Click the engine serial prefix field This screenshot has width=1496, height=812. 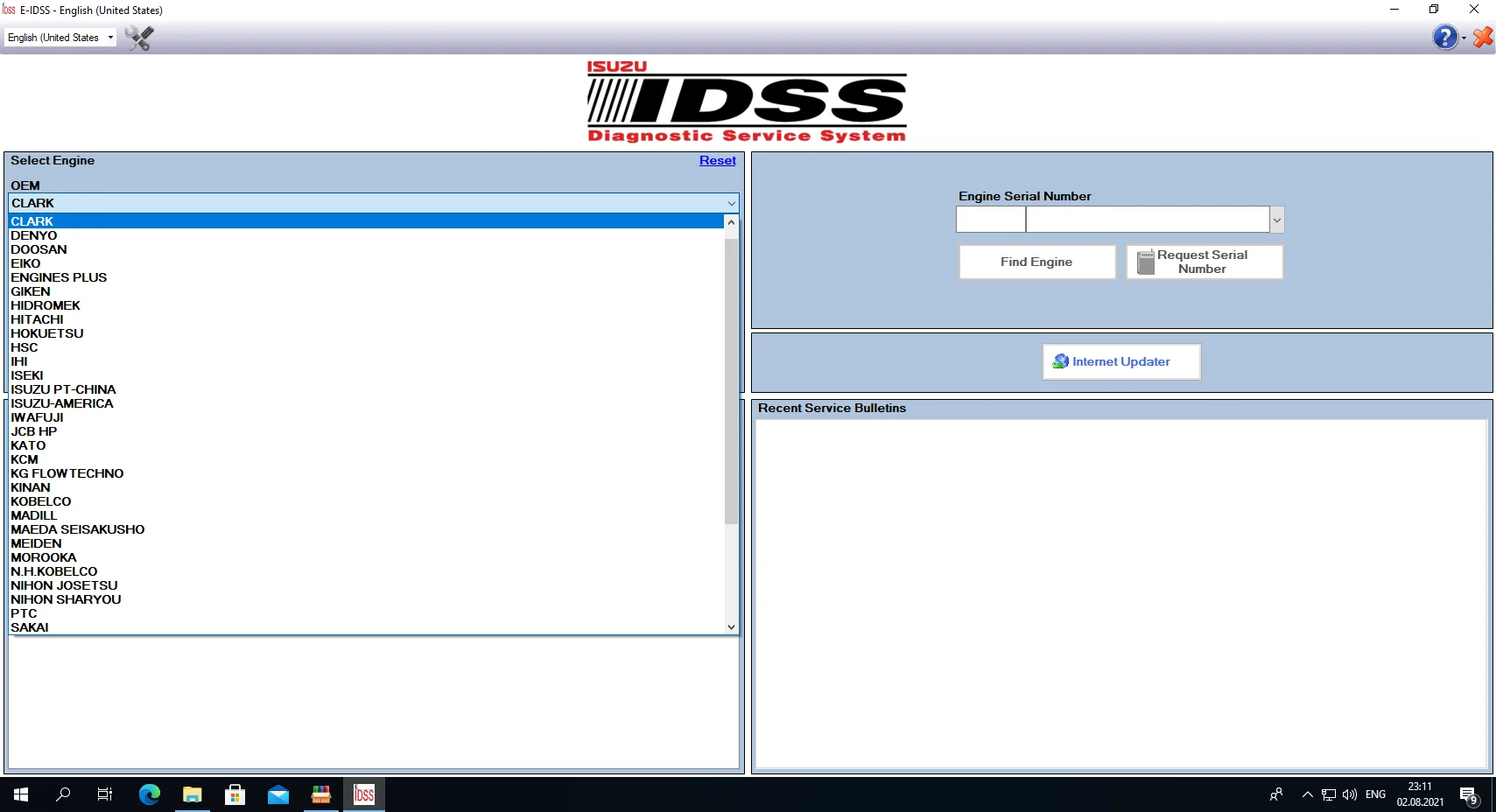pos(990,220)
